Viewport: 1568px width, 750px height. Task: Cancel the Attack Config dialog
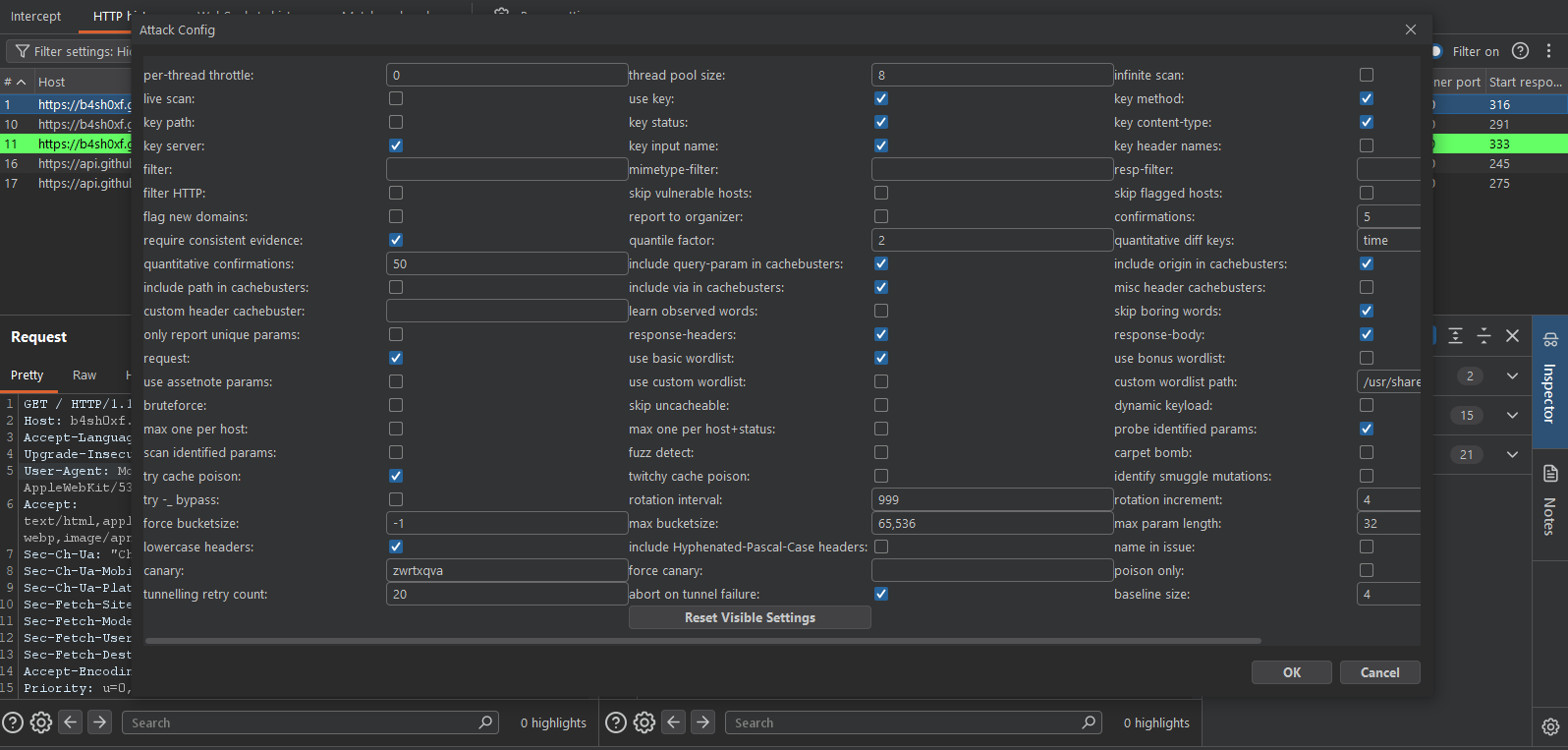(1380, 672)
